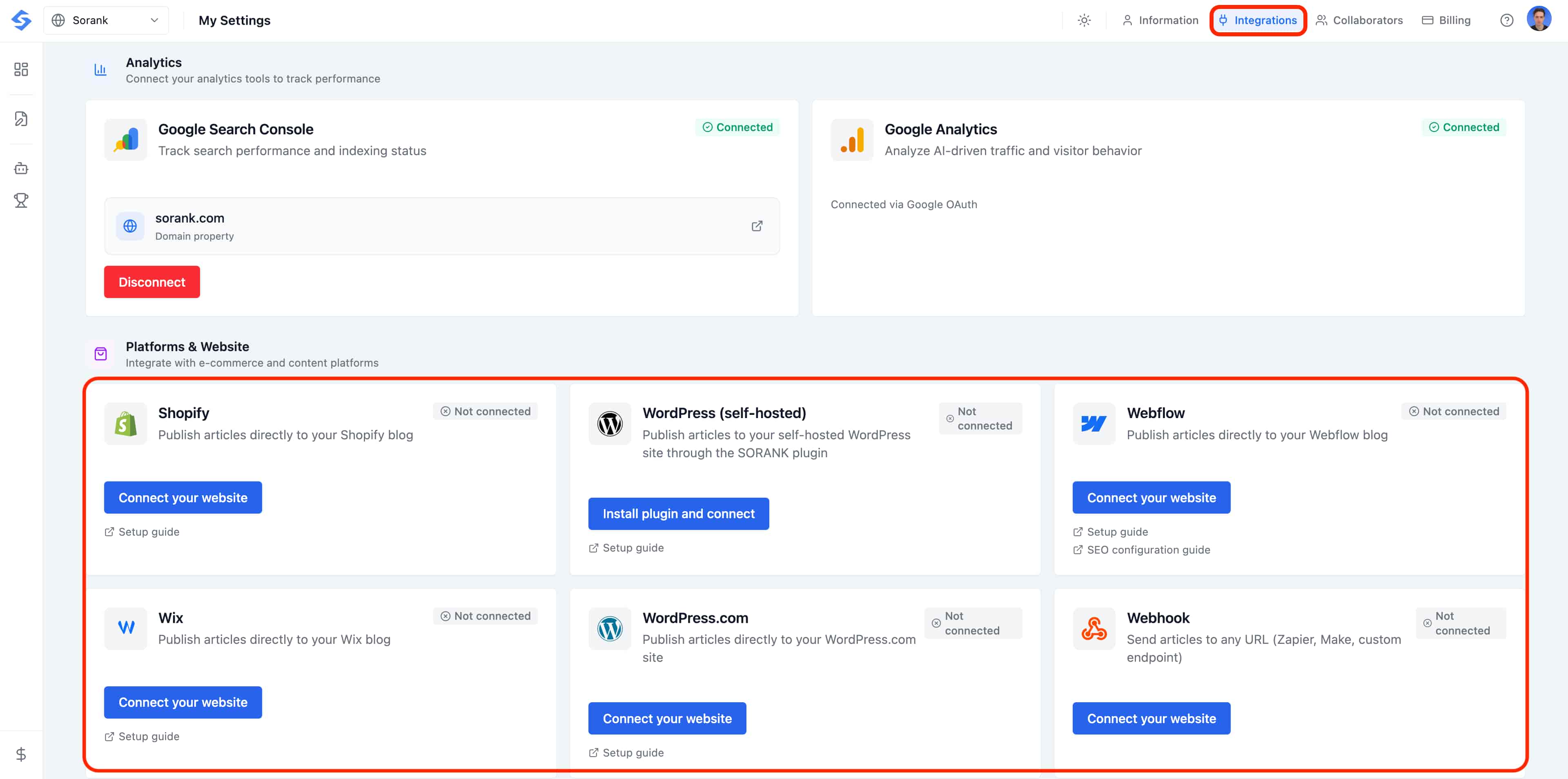Screen dimensions: 1568x779
Task: Click the Shopify logo icon
Action: [x=125, y=423]
